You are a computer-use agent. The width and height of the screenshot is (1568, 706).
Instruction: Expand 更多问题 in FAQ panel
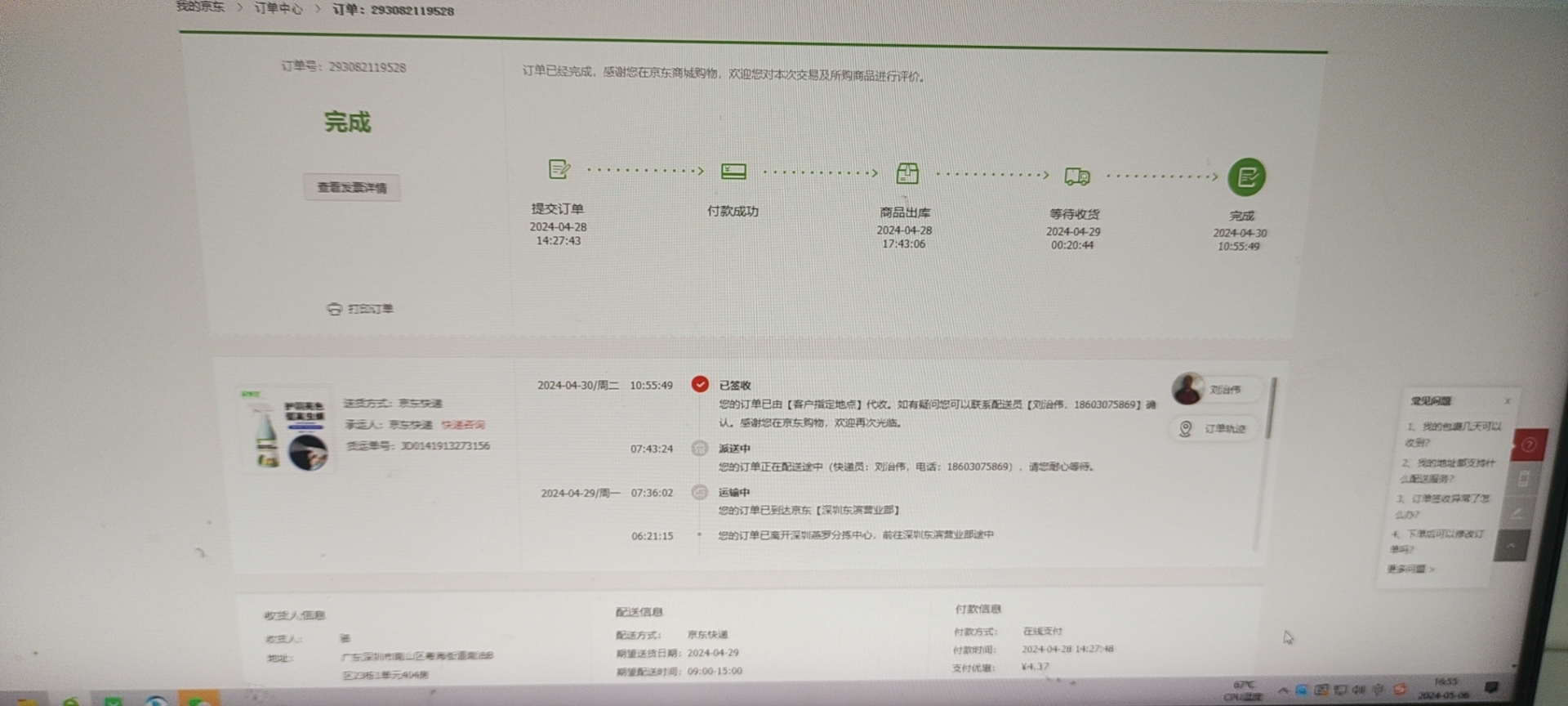click(x=1410, y=569)
